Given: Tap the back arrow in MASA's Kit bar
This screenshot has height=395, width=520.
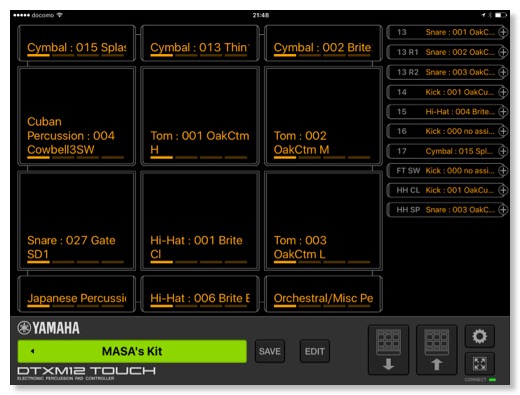Looking at the screenshot, I should [x=32, y=351].
